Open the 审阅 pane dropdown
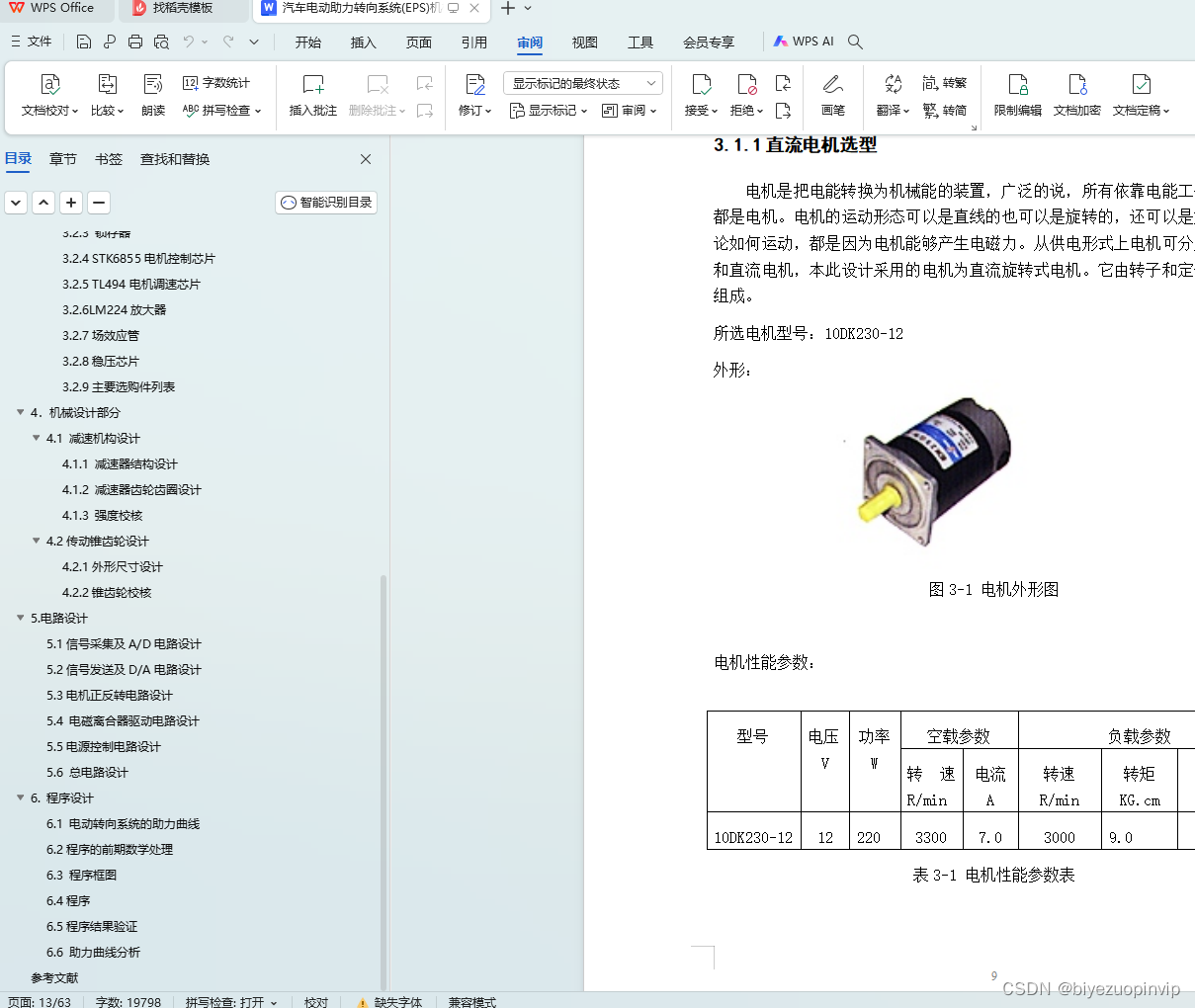This screenshot has width=1195, height=1008. point(630,111)
